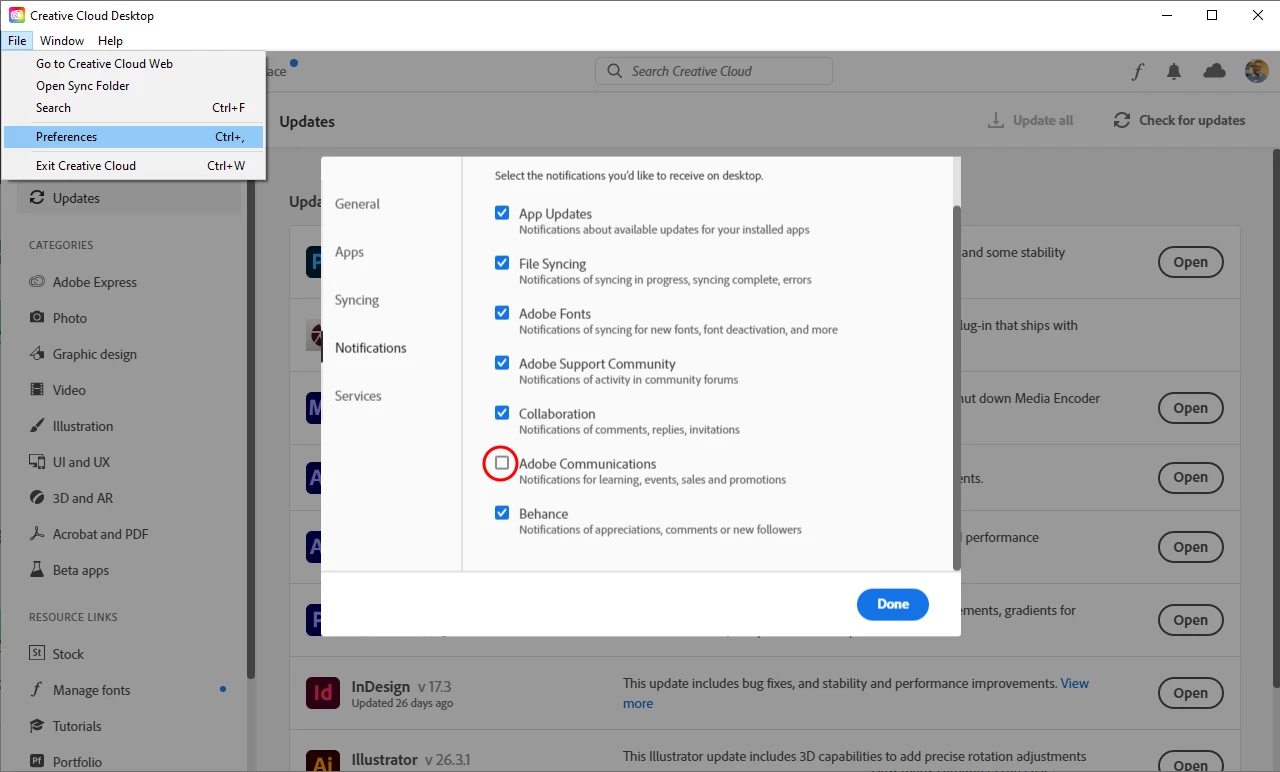
Task: Click the Search Creative Cloud field
Action: pyautogui.click(x=714, y=71)
